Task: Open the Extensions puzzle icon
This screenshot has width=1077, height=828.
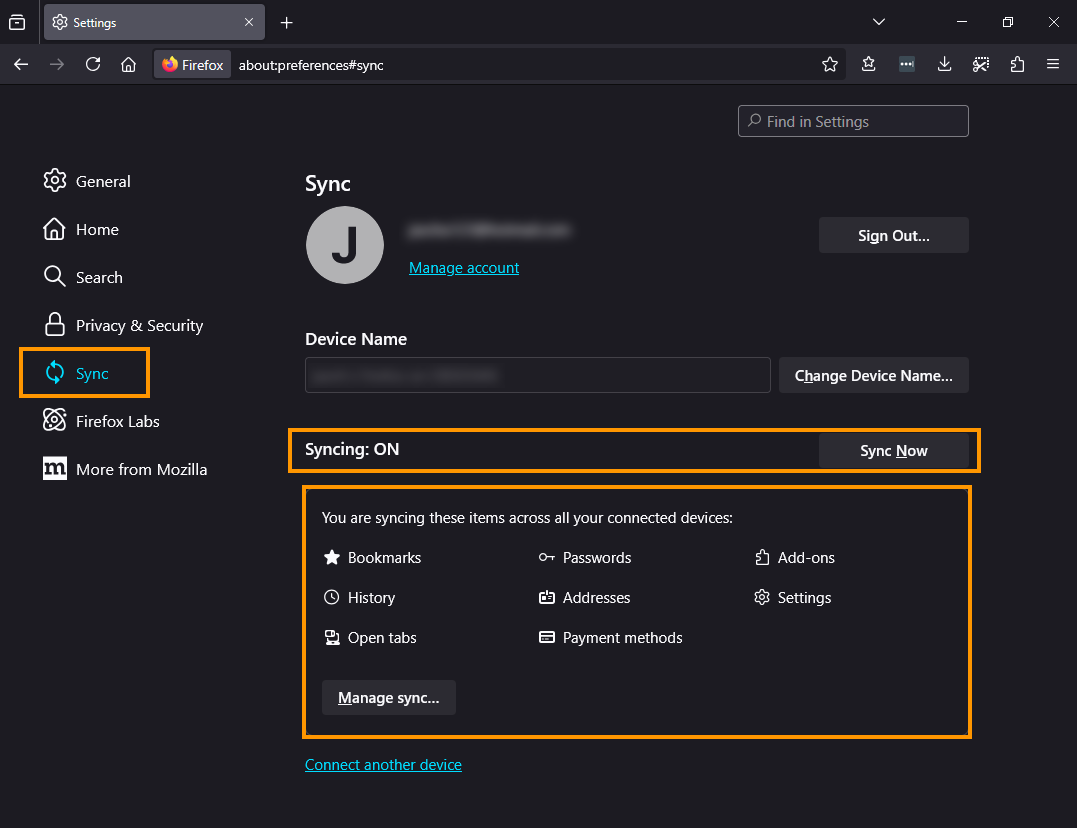Action: point(1017,65)
